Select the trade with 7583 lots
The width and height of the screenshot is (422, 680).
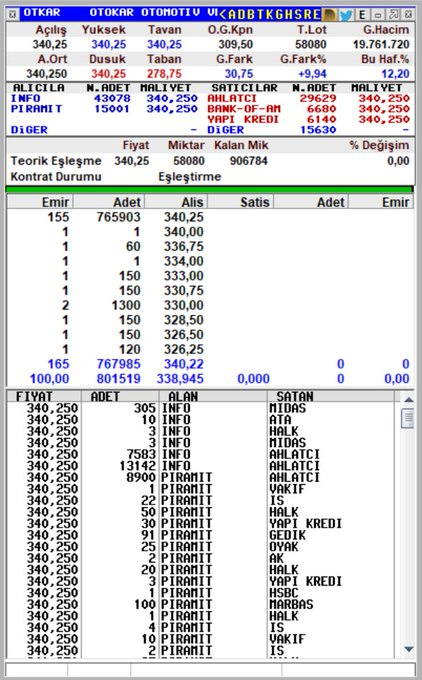click(202, 454)
